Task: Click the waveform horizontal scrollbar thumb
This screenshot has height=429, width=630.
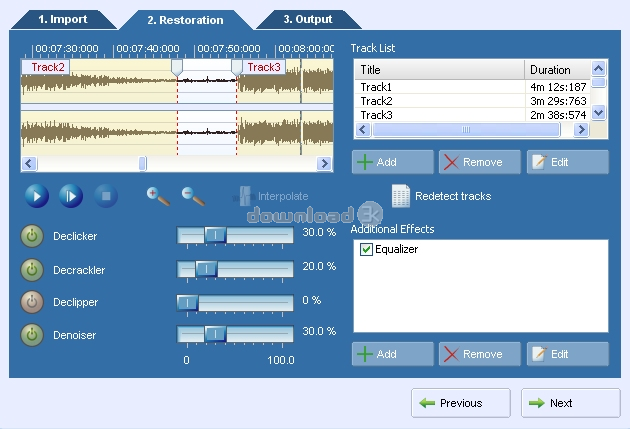Action: click(x=143, y=164)
